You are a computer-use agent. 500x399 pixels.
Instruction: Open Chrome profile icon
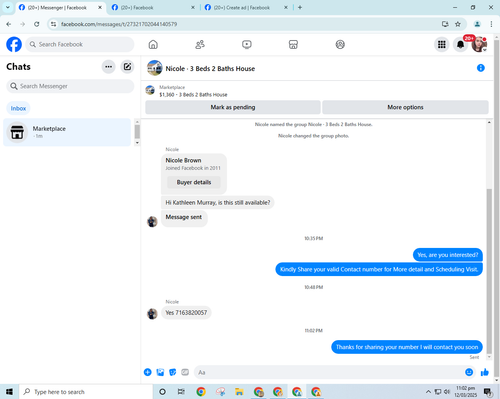coord(477,24)
